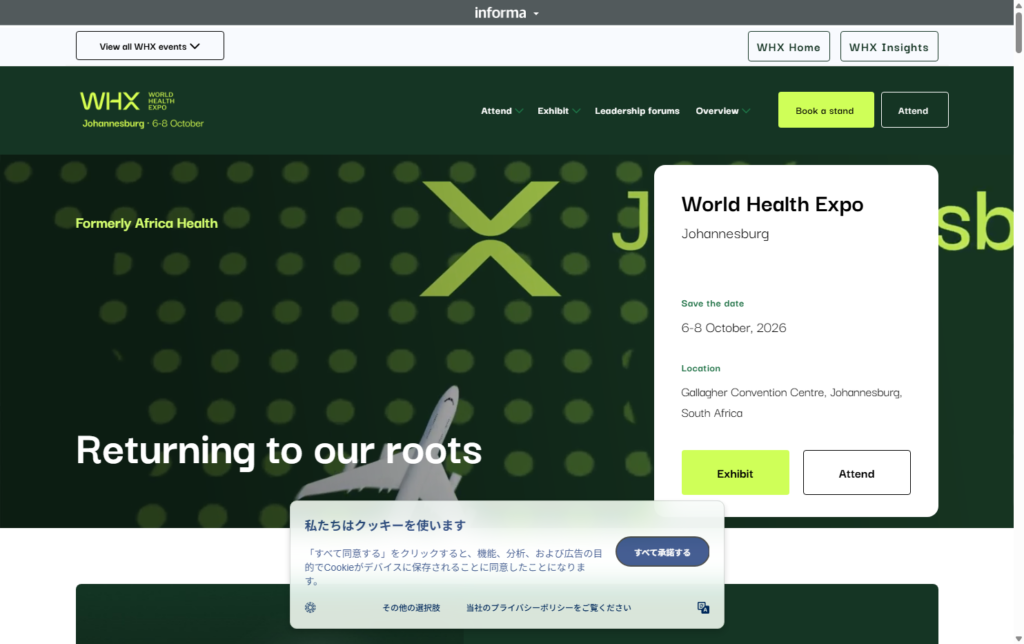The width and height of the screenshot is (1024, 644).
Task: Open cookie preferences via the gear icon
Action: tap(310, 607)
